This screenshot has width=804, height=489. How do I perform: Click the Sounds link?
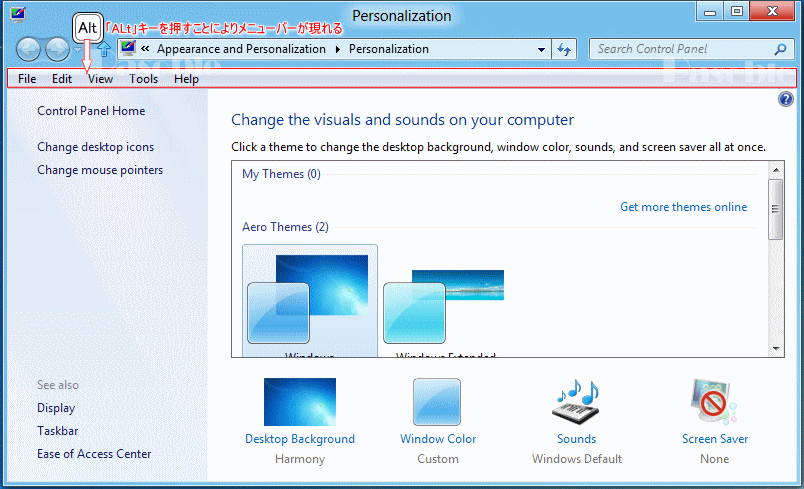point(576,439)
